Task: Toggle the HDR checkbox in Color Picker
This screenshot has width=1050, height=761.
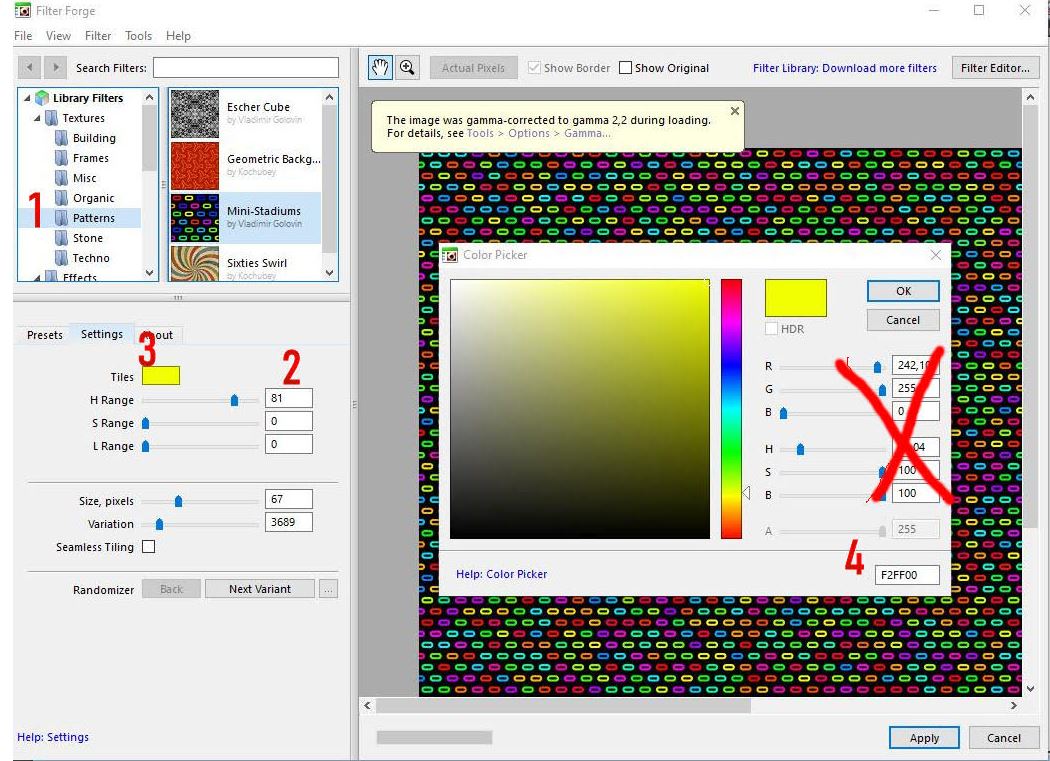Action: pyautogui.click(x=771, y=329)
